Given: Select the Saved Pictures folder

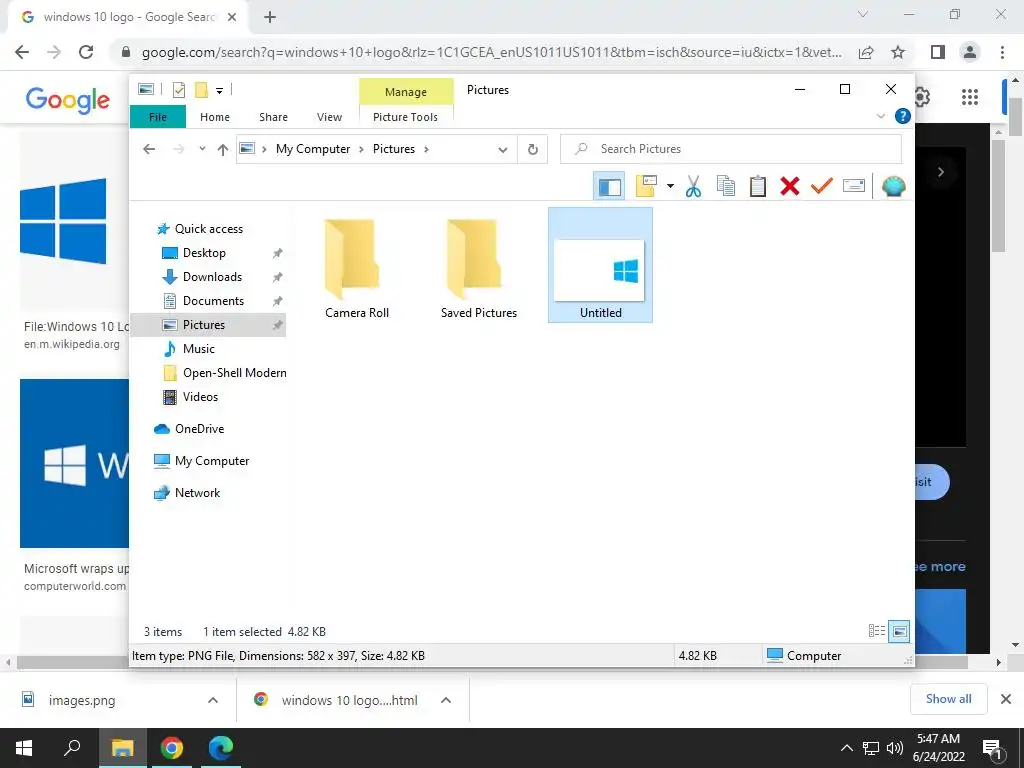Looking at the screenshot, I should (x=479, y=268).
